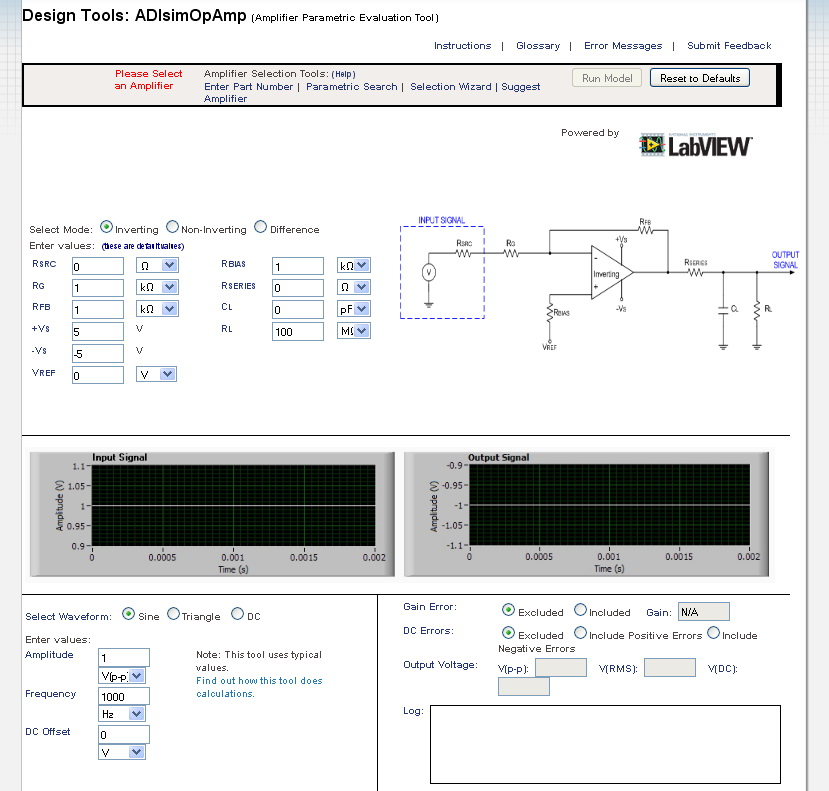
Task: Click the Reset to Defaults button
Action: click(700, 78)
